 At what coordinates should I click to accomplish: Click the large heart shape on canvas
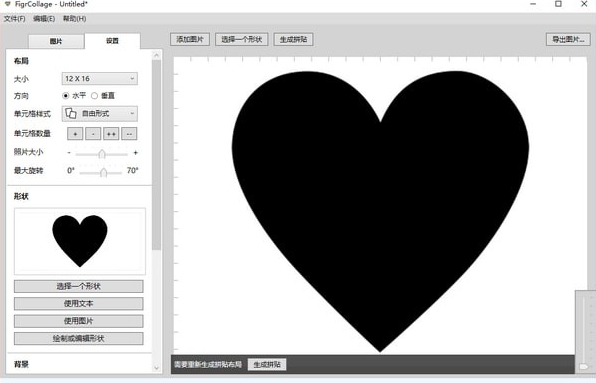pos(380,211)
